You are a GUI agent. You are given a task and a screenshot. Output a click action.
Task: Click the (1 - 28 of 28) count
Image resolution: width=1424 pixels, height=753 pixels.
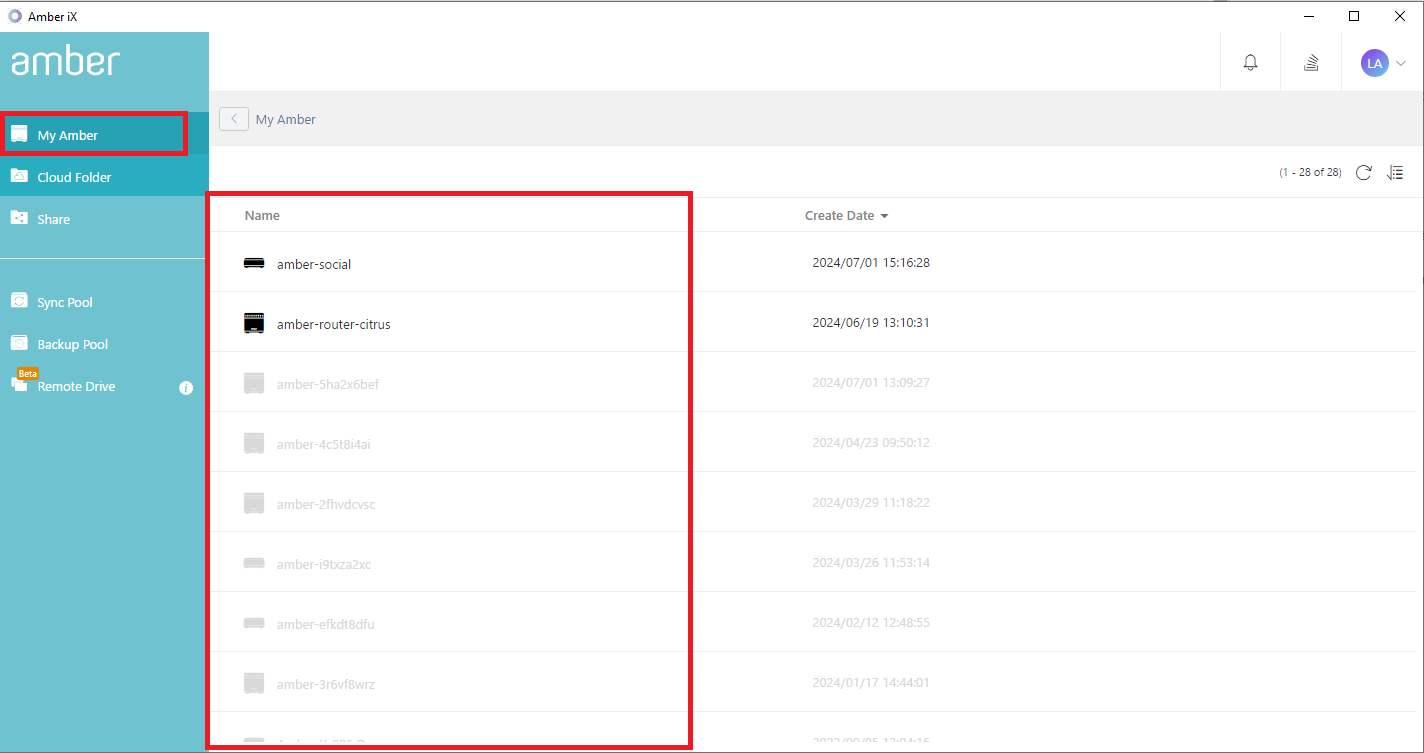click(1310, 173)
